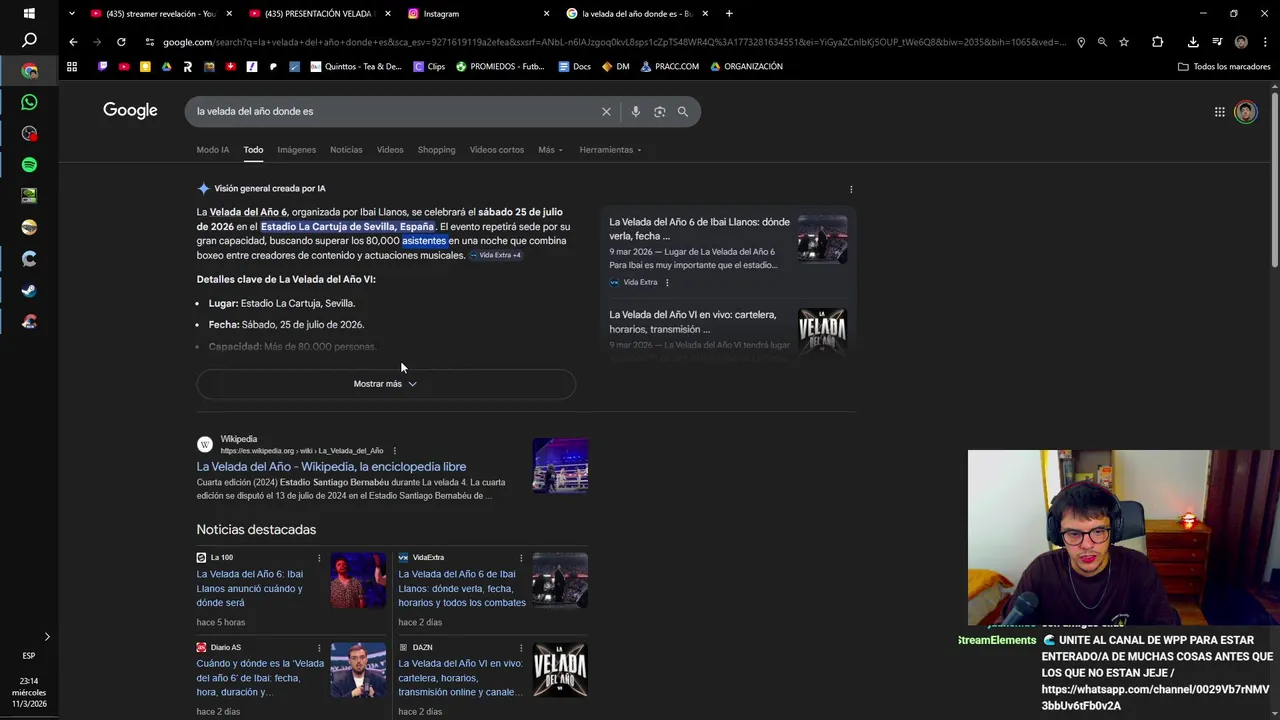Viewport: 1280px width, 720px height.
Task: Search by image with Google Lens
Action: [x=659, y=111]
